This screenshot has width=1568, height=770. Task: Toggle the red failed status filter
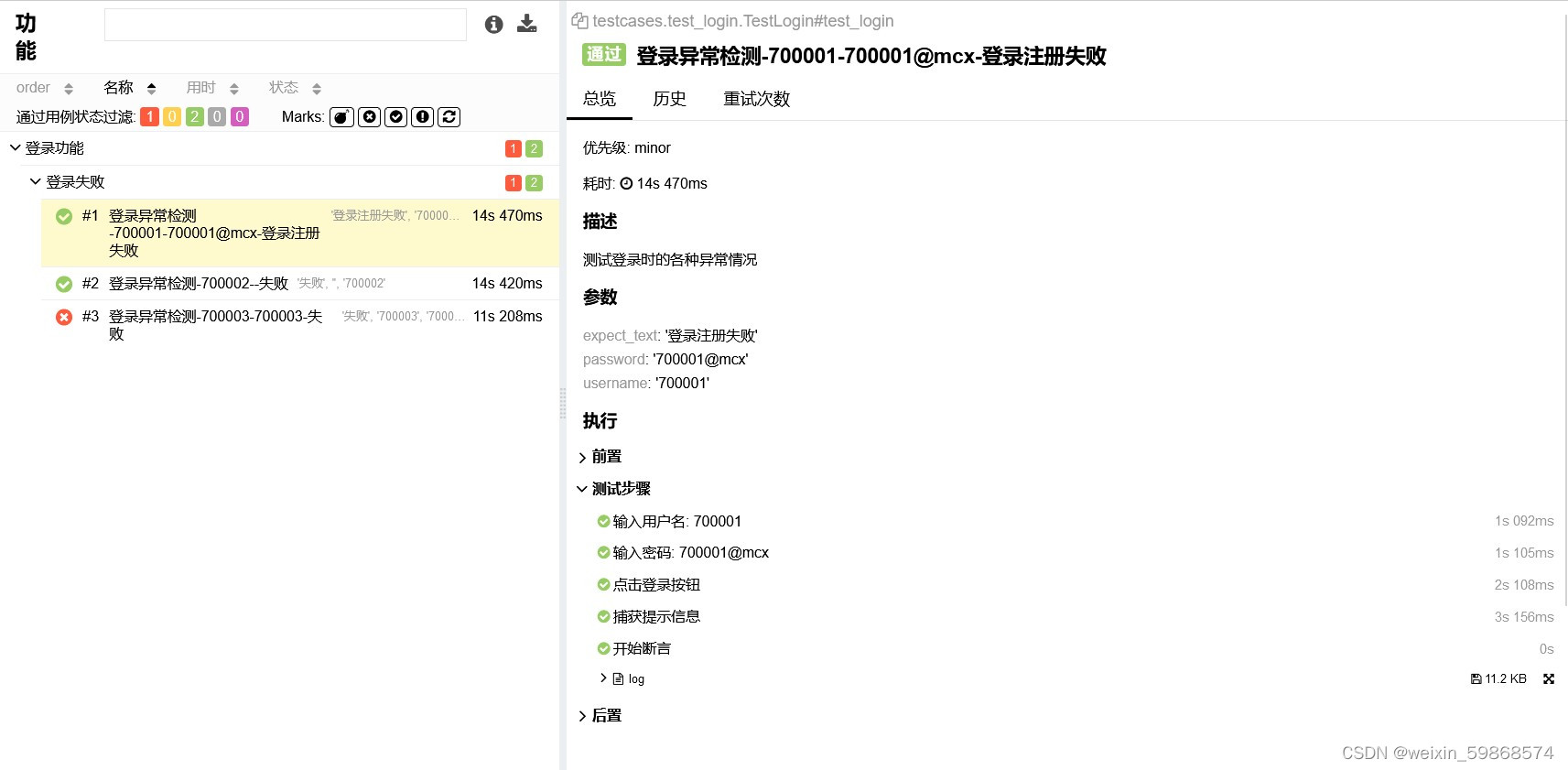[149, 117]
